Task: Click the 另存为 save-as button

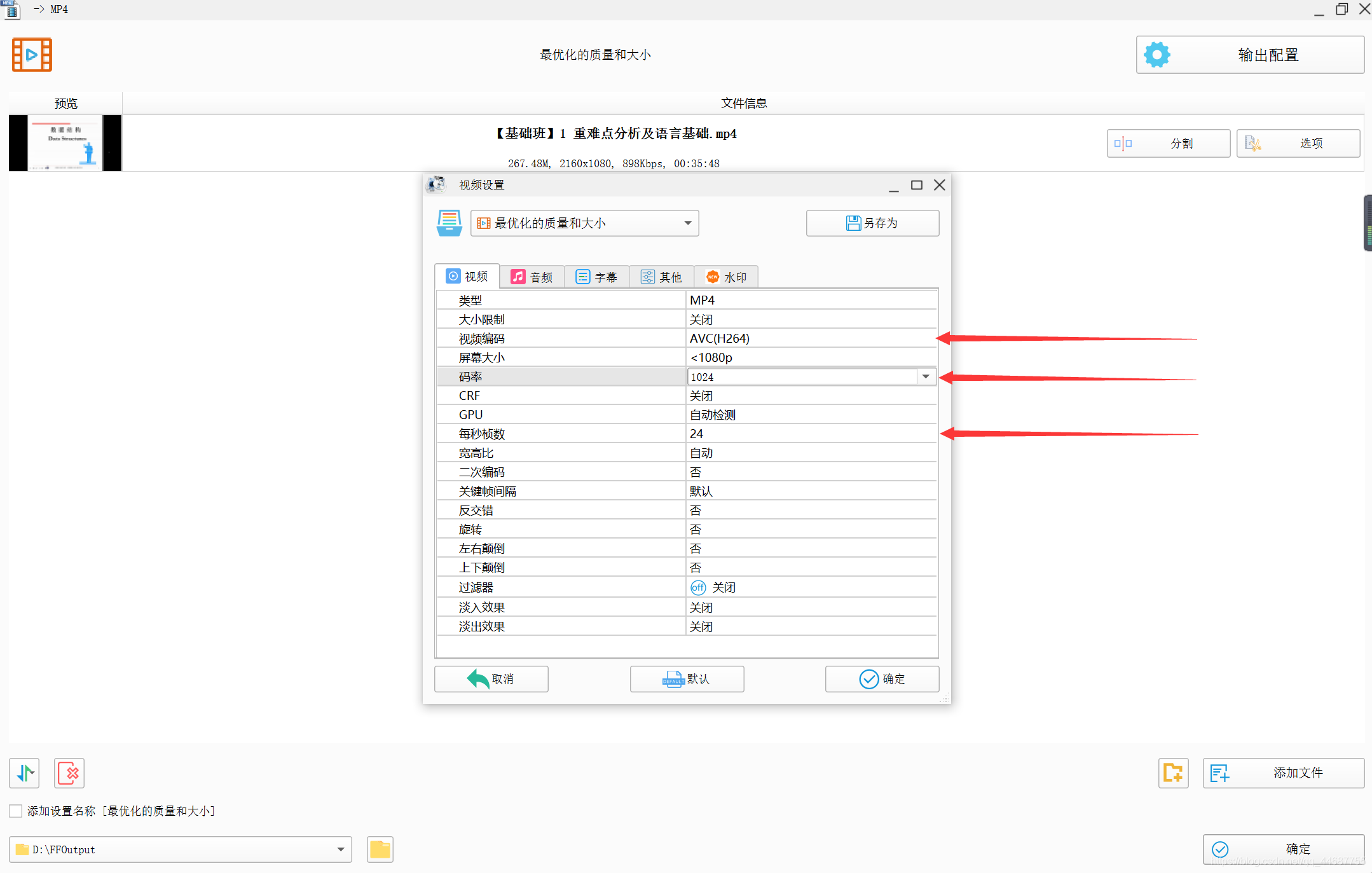Action: [872, 223]
